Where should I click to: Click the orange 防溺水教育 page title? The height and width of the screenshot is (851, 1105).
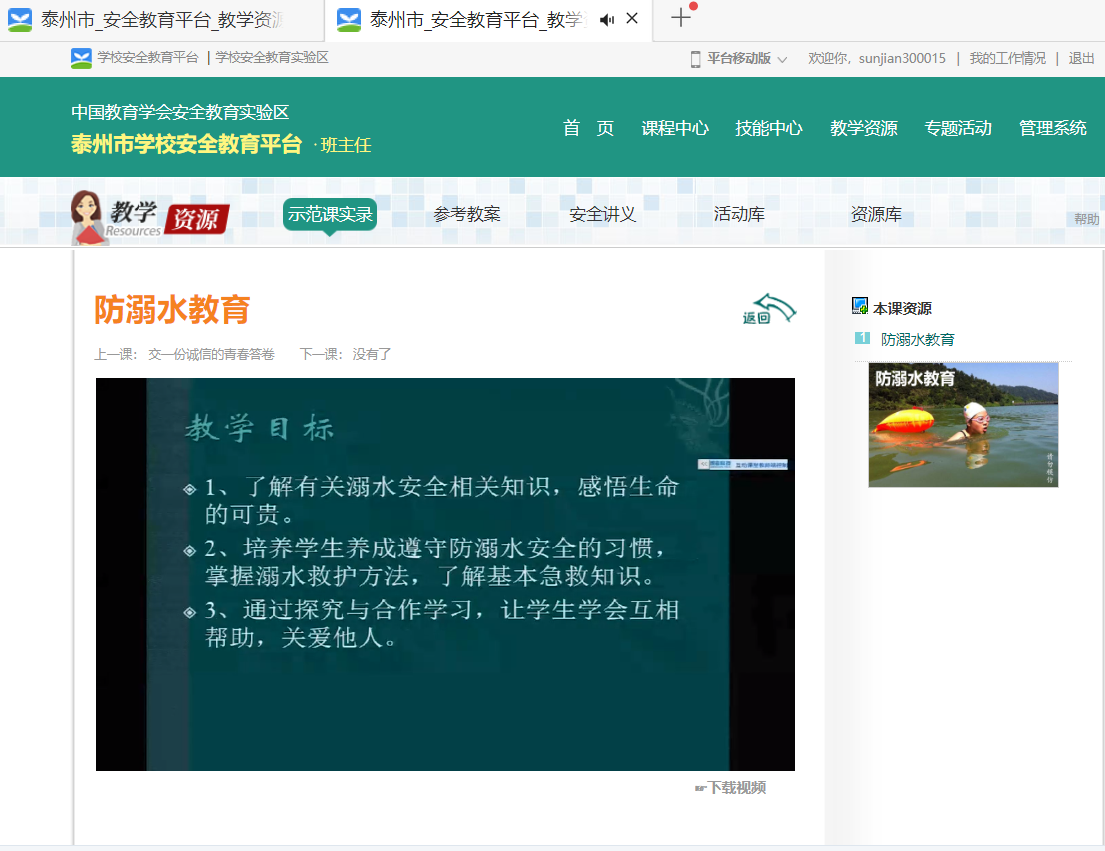click(x=173, y=310)
